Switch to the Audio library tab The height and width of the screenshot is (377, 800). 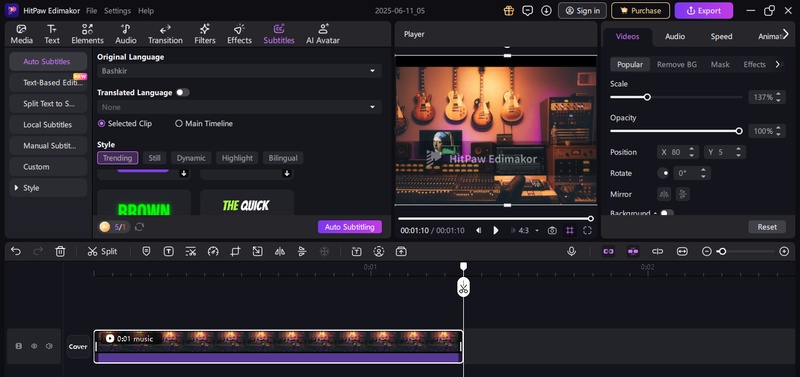(126, 34)
